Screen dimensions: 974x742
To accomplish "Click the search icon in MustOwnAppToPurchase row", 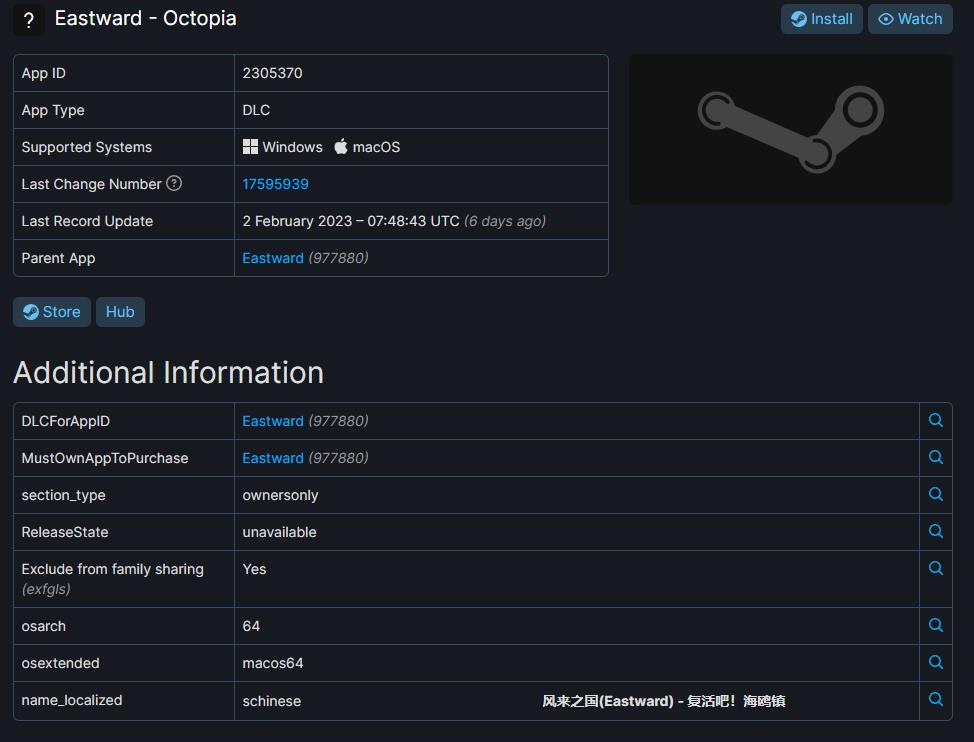I will point(936,458).
